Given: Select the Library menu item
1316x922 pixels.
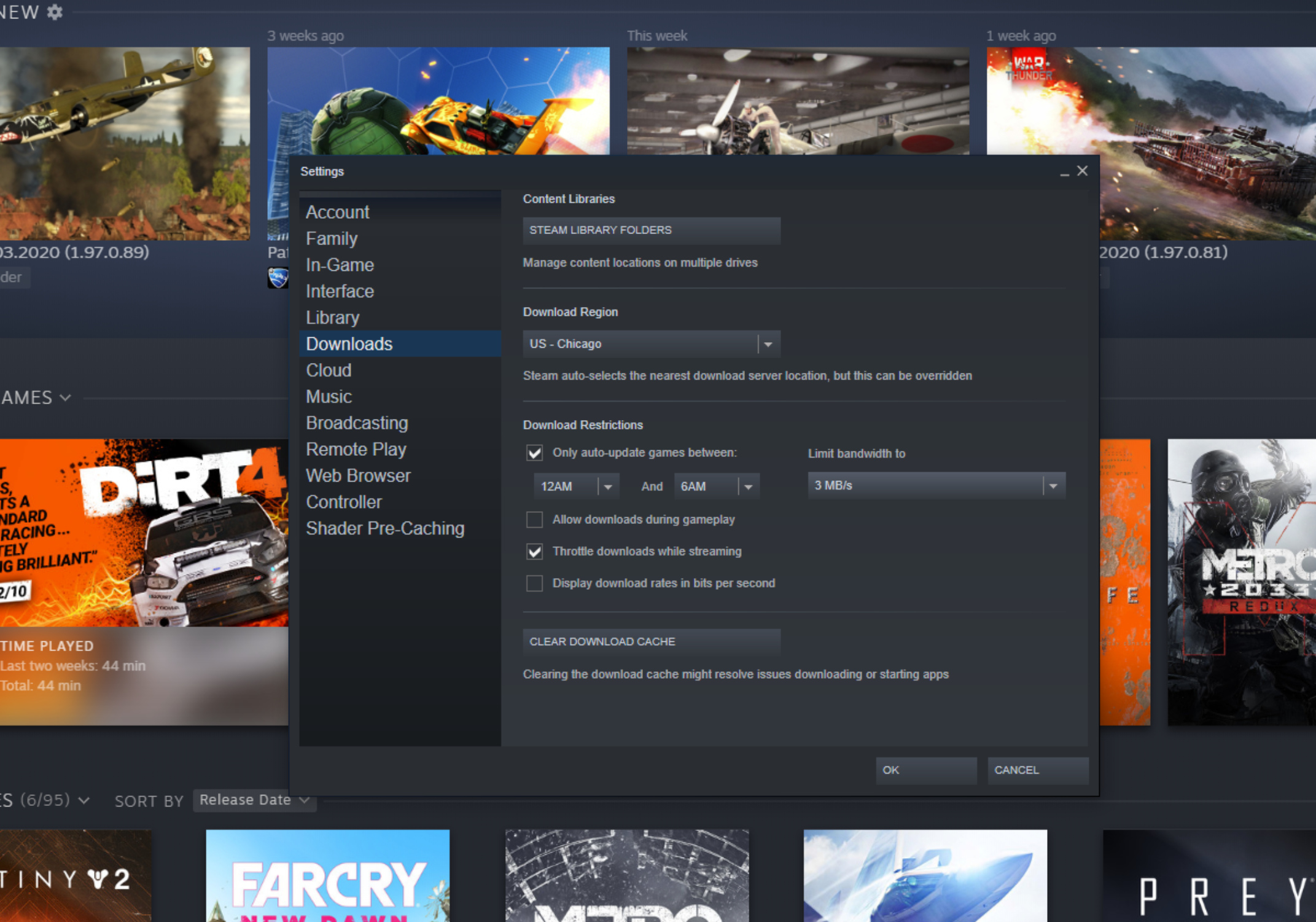Looking at the screenshot, I should click(x=333, y=317).
